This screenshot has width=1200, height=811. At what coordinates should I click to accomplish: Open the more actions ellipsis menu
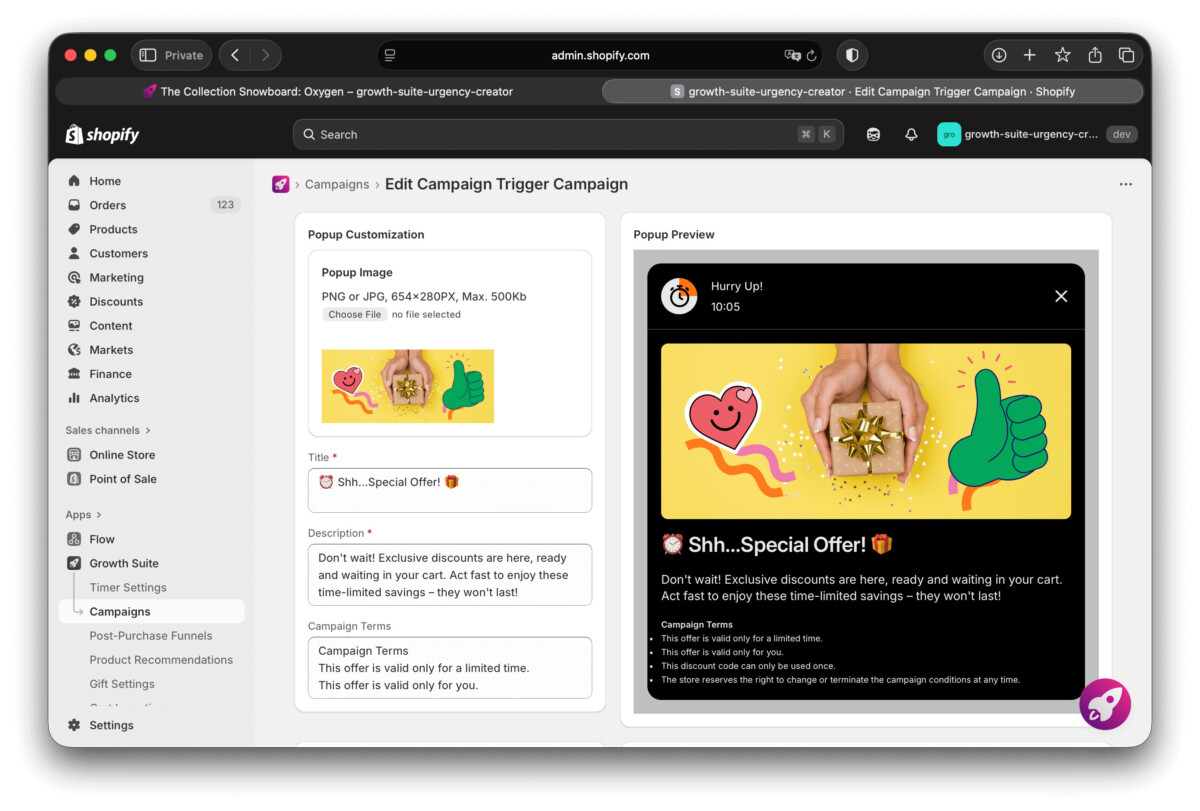pyautogui.click(x=1126, y=184)
